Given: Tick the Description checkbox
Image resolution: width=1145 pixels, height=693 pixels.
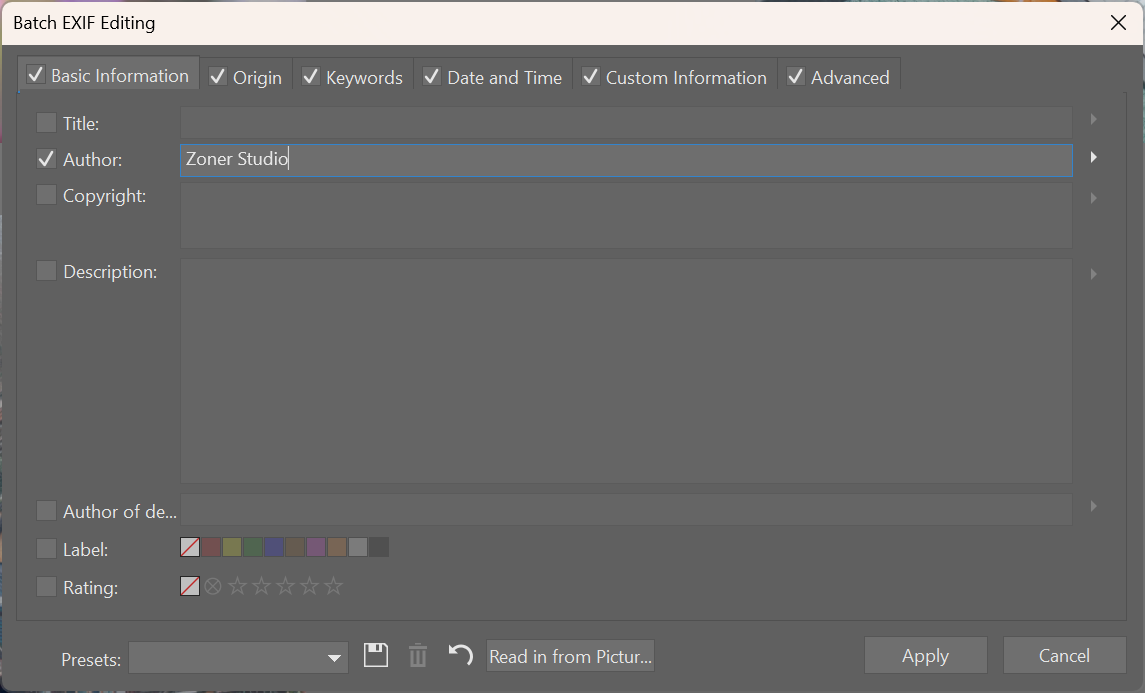Looking at the screenshot, I should pyautogui.click(x=46, y=271).
